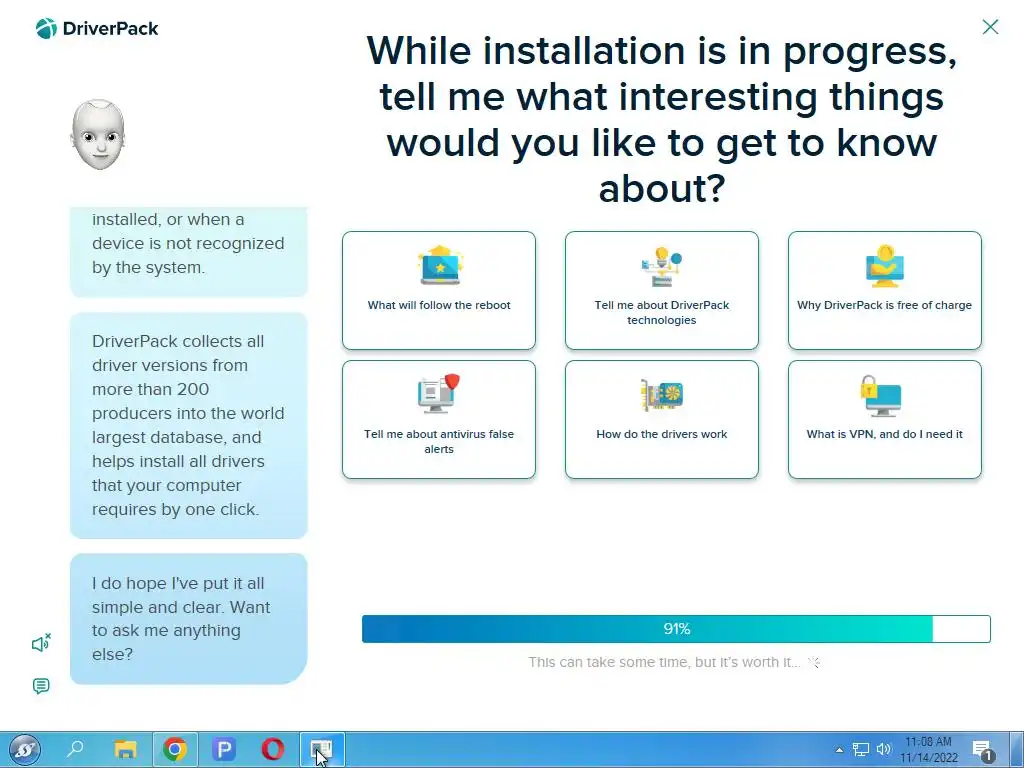1024x768 pixels.
Task: Toggle the chat message icon
Action: (x=41, y=686)
